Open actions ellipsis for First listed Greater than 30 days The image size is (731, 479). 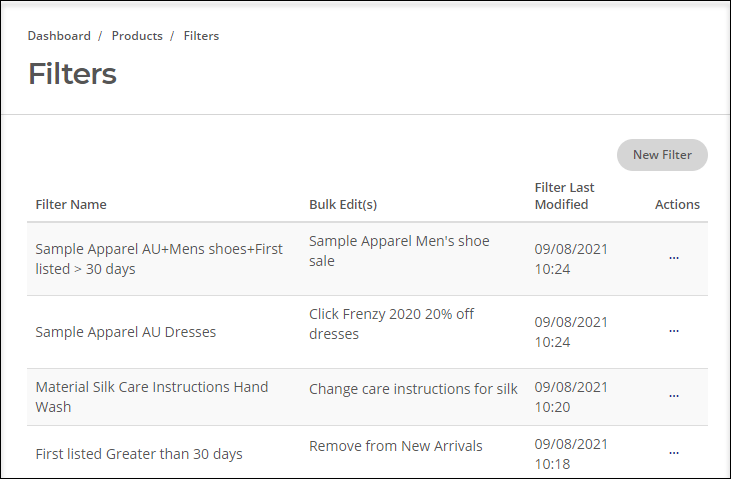coord(674,453)
